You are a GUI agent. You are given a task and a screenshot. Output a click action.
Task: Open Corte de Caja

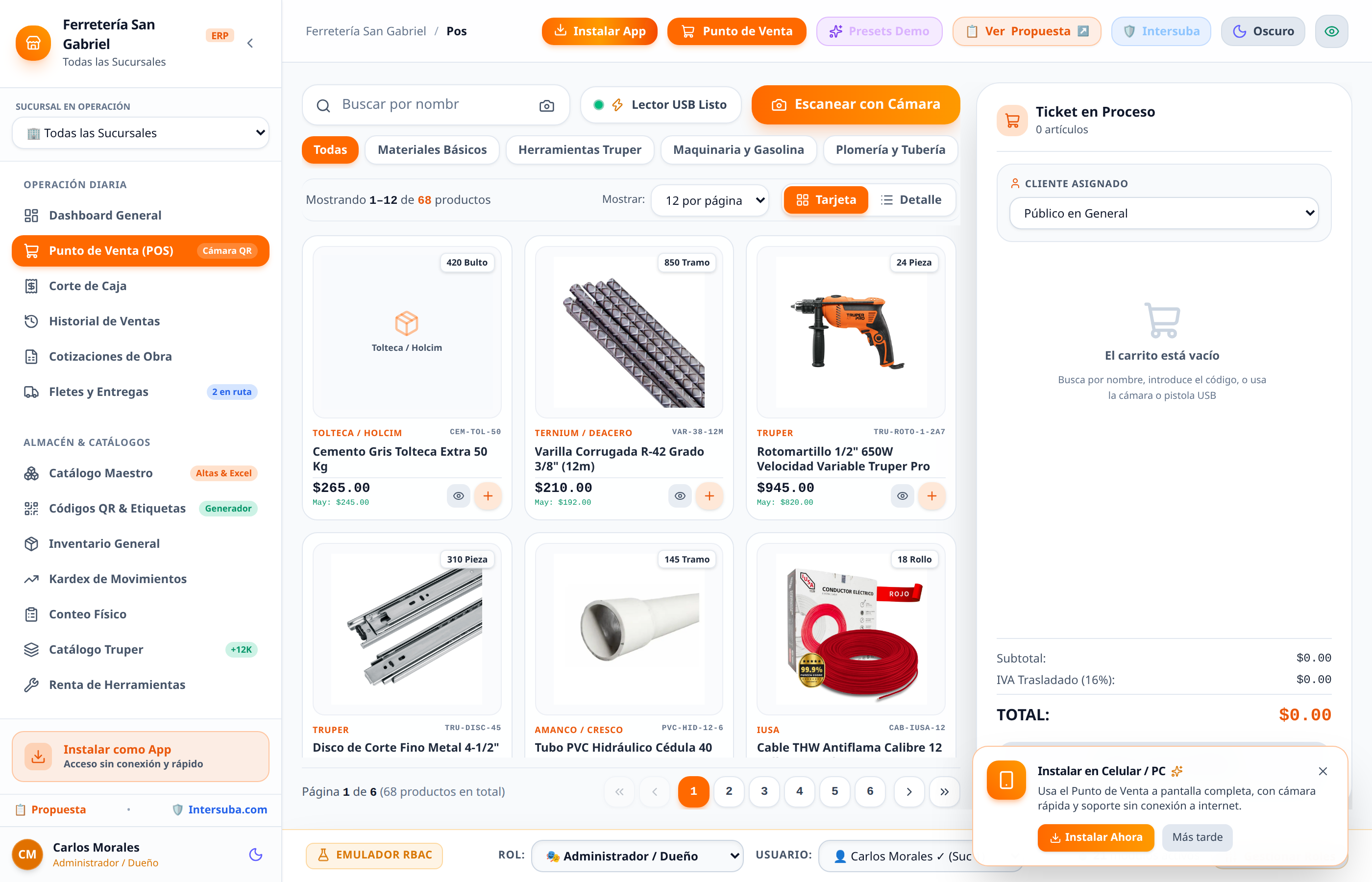[x=140, y=286]
